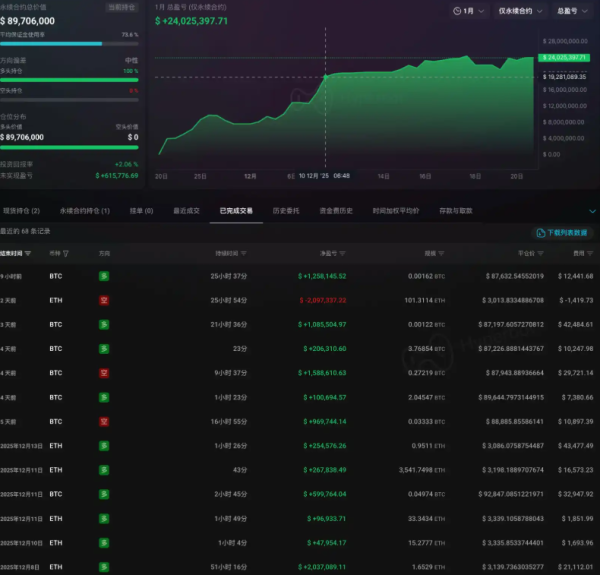Click the red 空 badge in the 16小时55分 BTC row

104,421
